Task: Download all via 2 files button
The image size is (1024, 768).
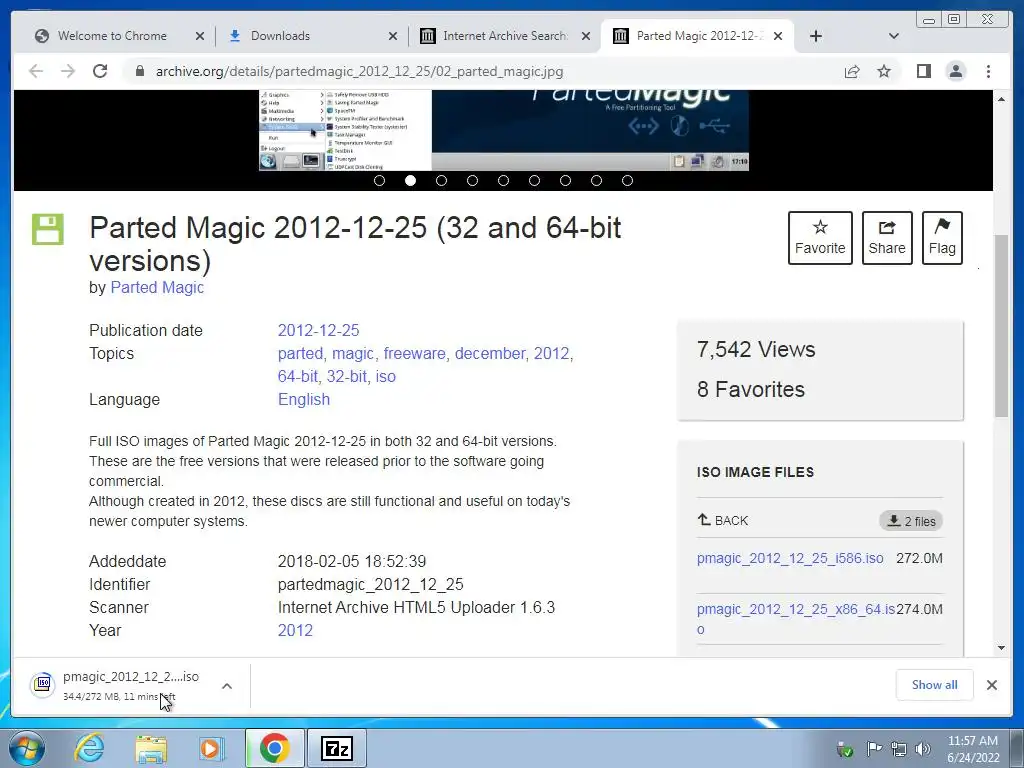Action: tap(911, 520)
